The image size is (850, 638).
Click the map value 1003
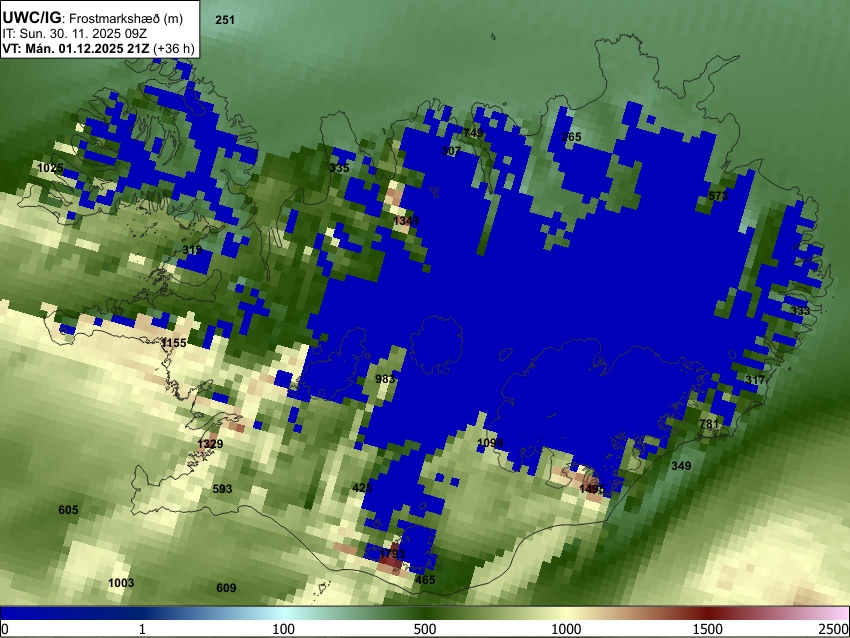click(x=121, y=583)
